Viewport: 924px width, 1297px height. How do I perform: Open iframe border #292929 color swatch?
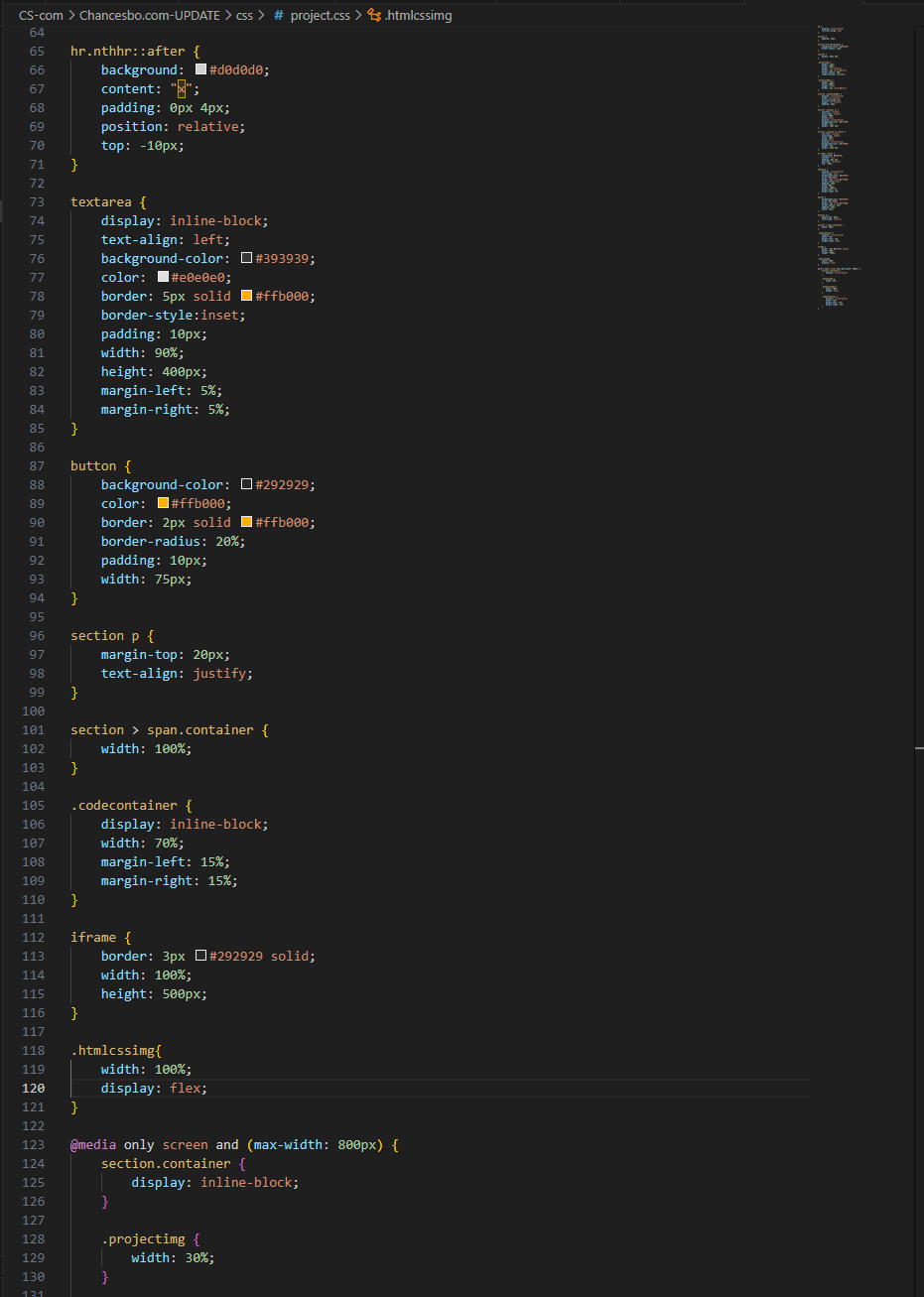pos(201,956)
